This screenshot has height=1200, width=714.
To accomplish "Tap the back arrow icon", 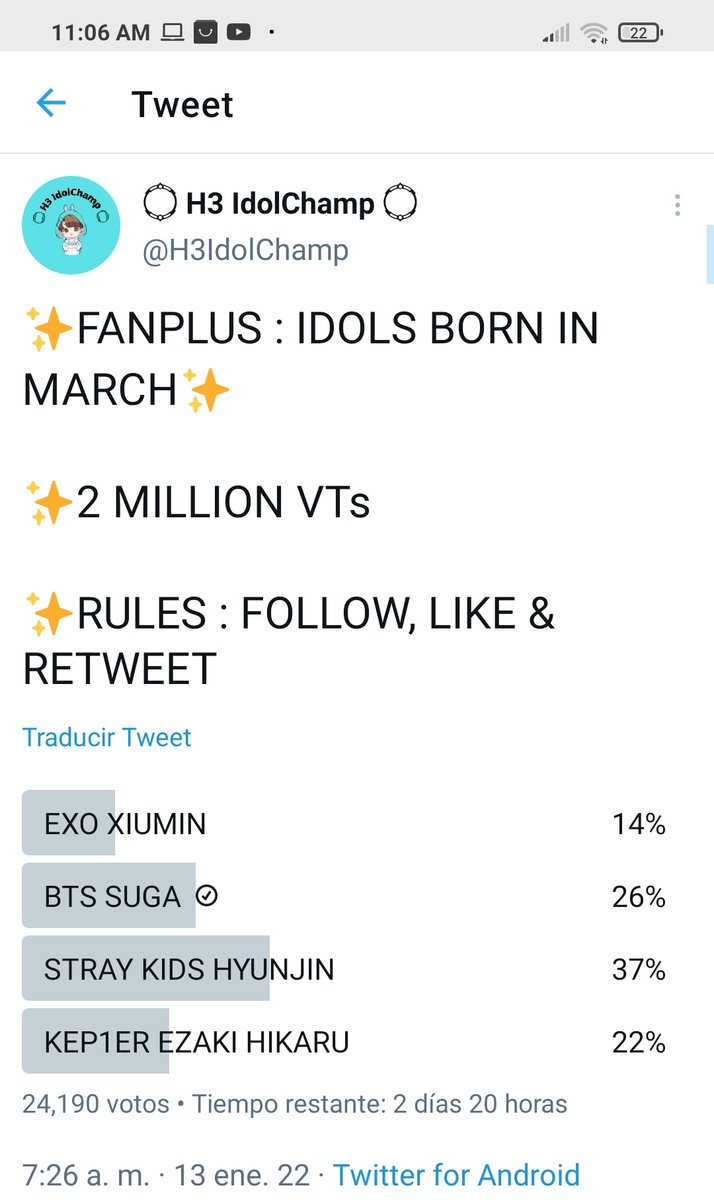I will pyautogui.click(x=50, y=103).
